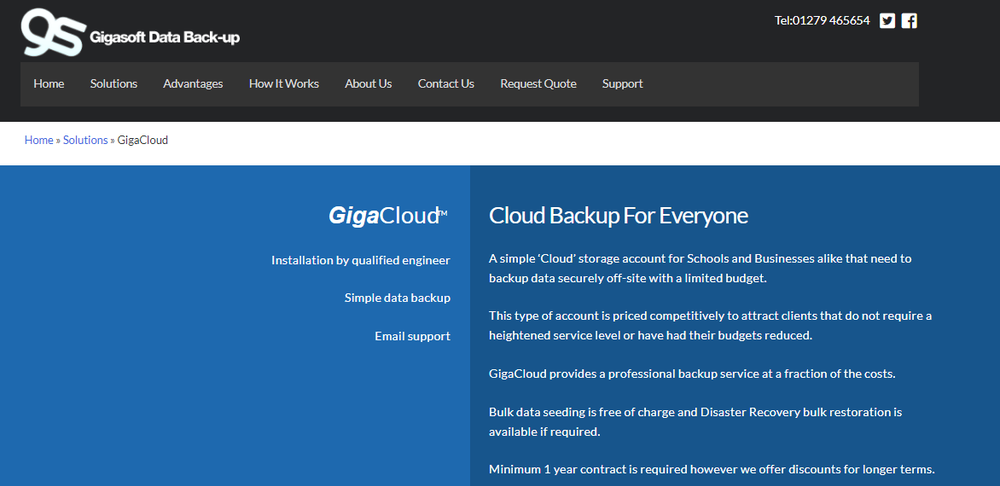Open the Request Quote page

538,84
